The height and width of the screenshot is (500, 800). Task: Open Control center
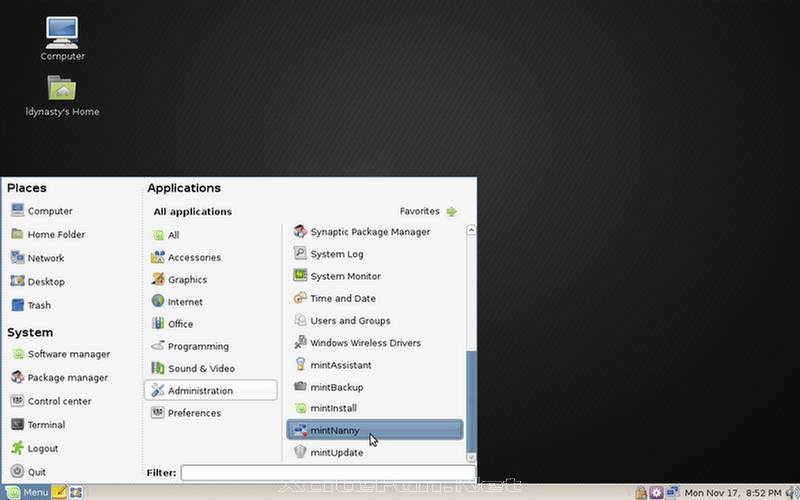coord(51,401)
